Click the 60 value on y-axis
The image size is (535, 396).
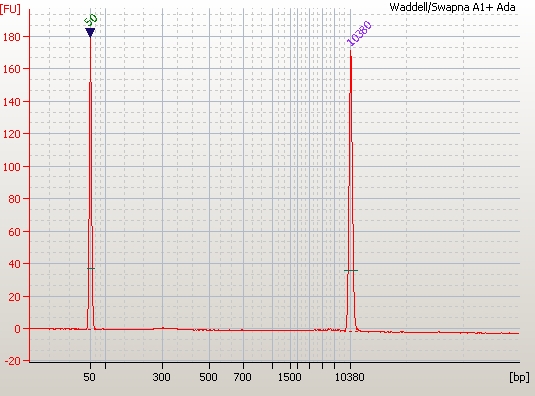point(15,232)
